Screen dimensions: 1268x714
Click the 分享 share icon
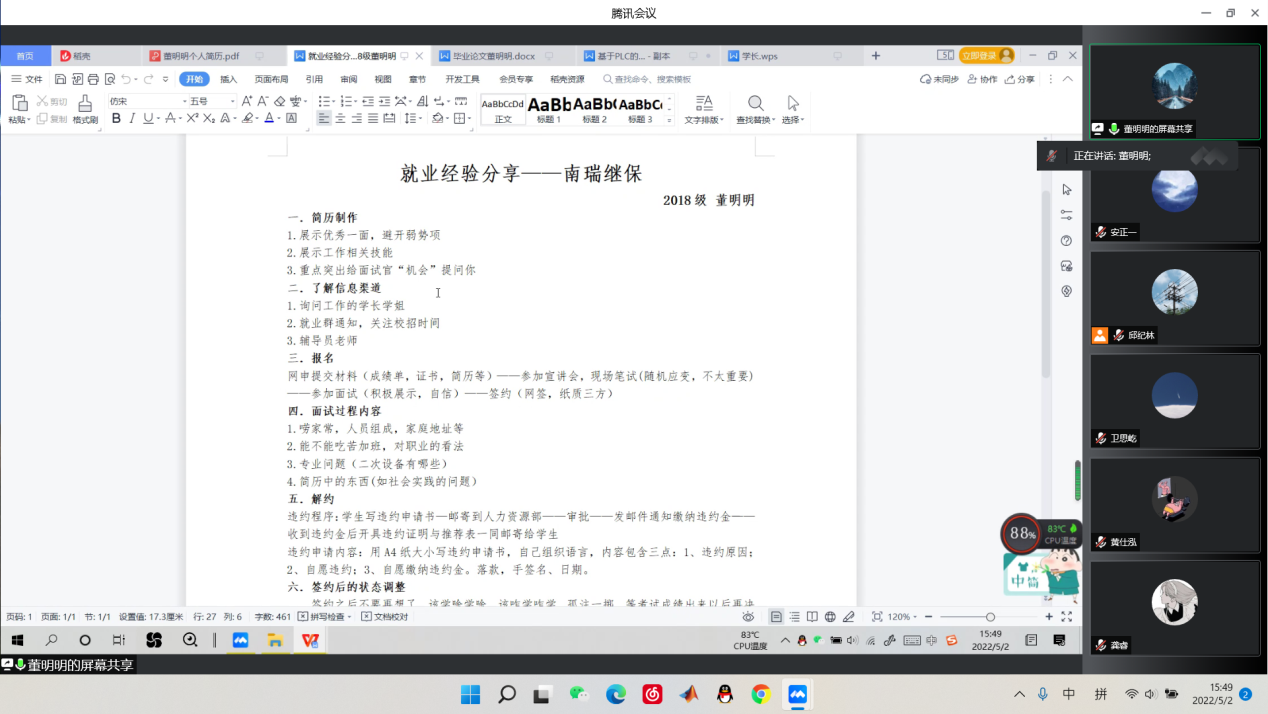1020,79
